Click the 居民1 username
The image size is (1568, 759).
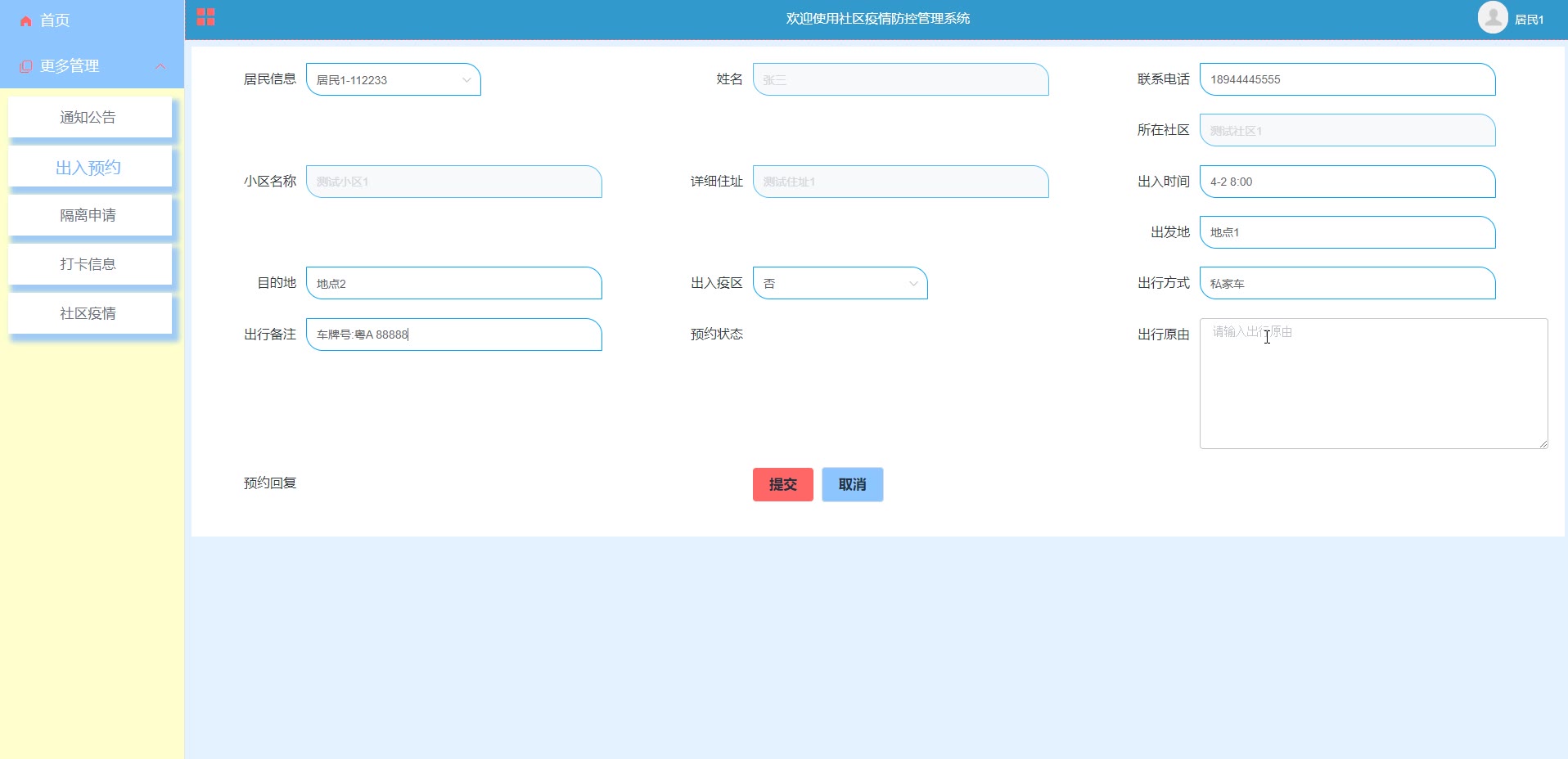(x=1529, y=20)
